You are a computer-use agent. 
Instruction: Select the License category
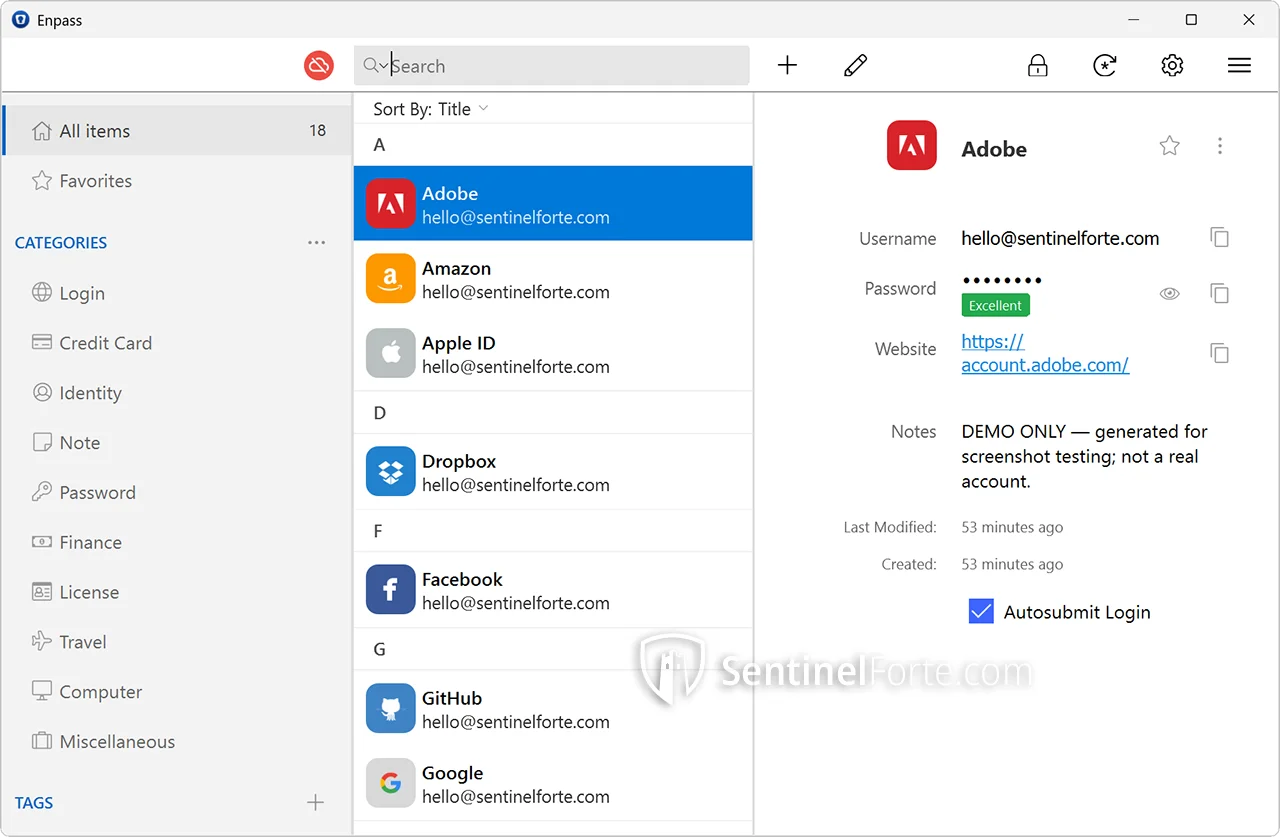tap(177, 592)
